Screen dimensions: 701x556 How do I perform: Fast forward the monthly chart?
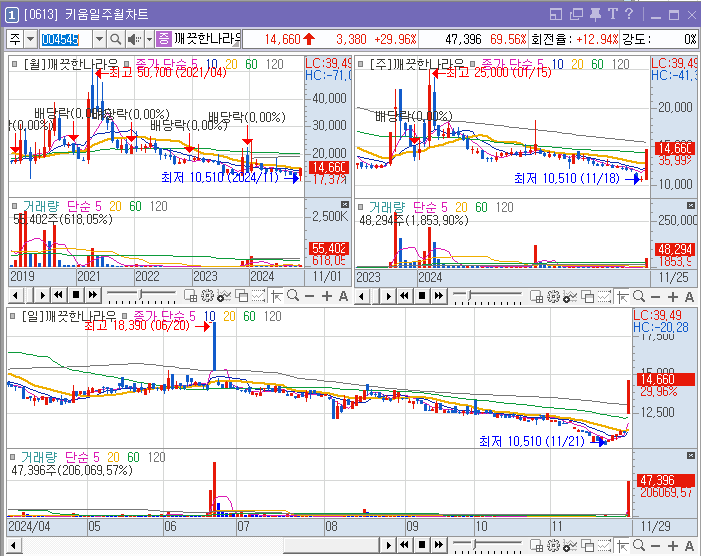click(93, 295)
